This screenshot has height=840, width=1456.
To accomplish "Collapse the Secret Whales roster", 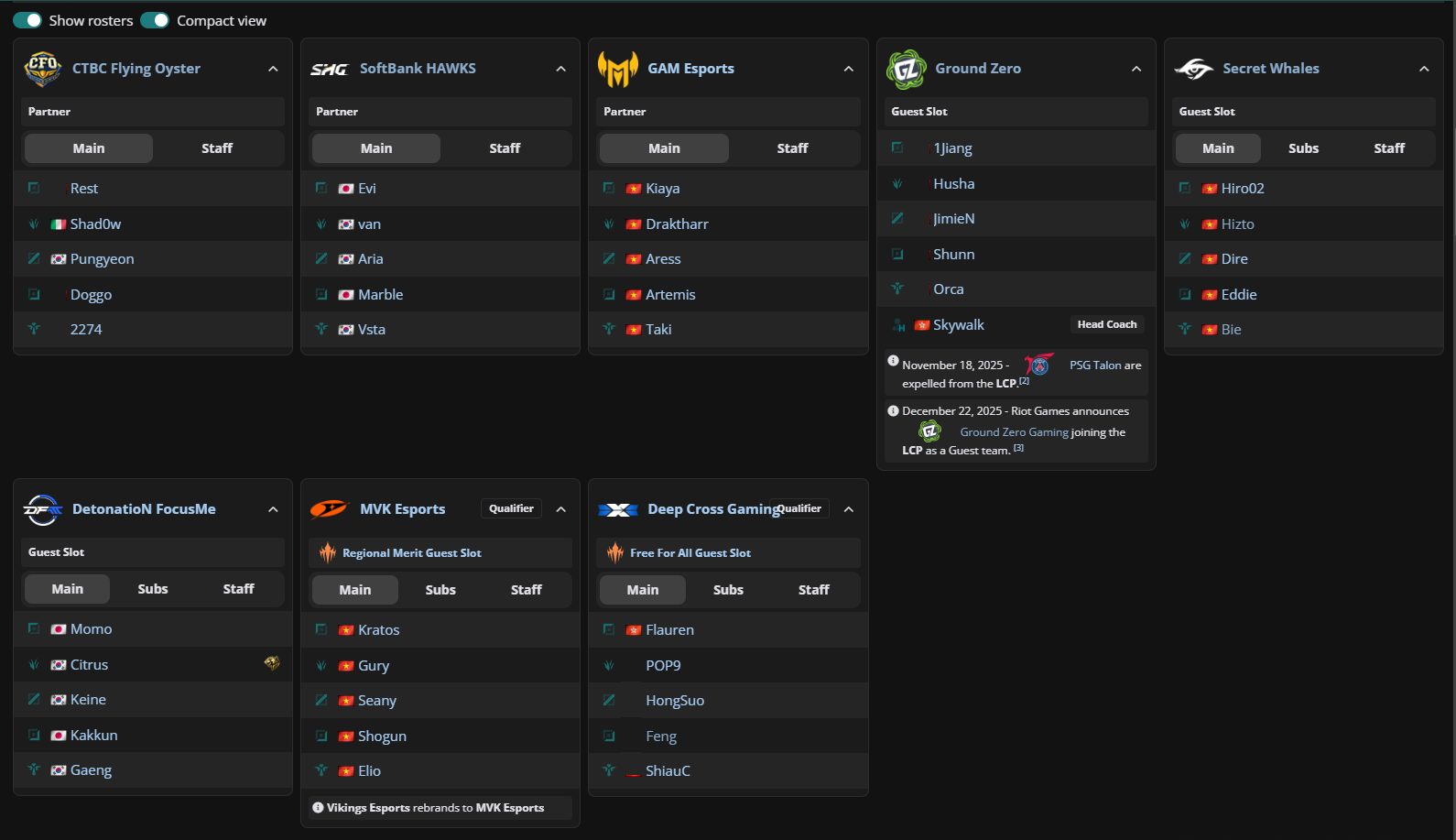I will 1424,69.
